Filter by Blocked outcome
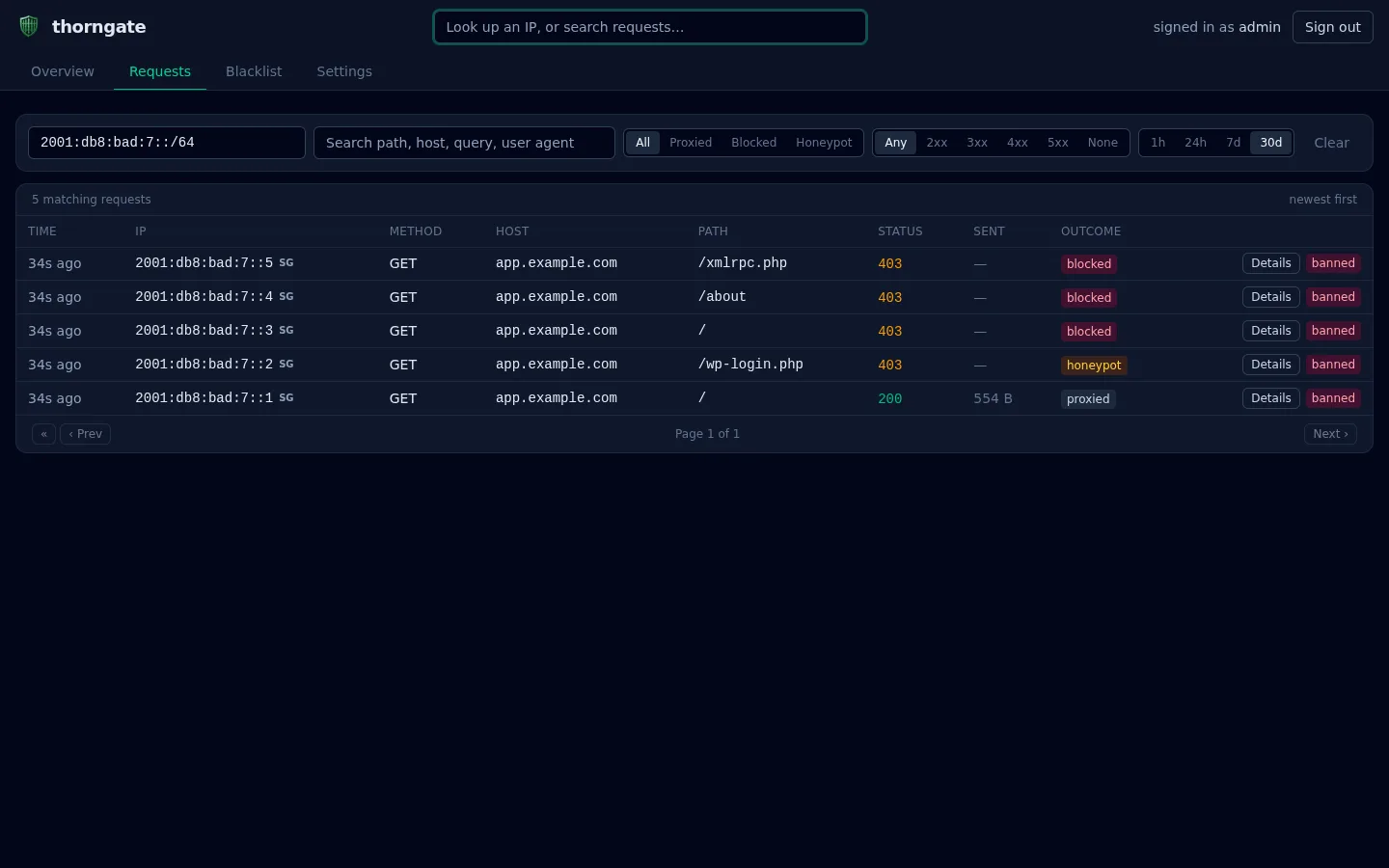Image resolution: width=1389 pixels, height=868 pixels. (x=753, y=143)
